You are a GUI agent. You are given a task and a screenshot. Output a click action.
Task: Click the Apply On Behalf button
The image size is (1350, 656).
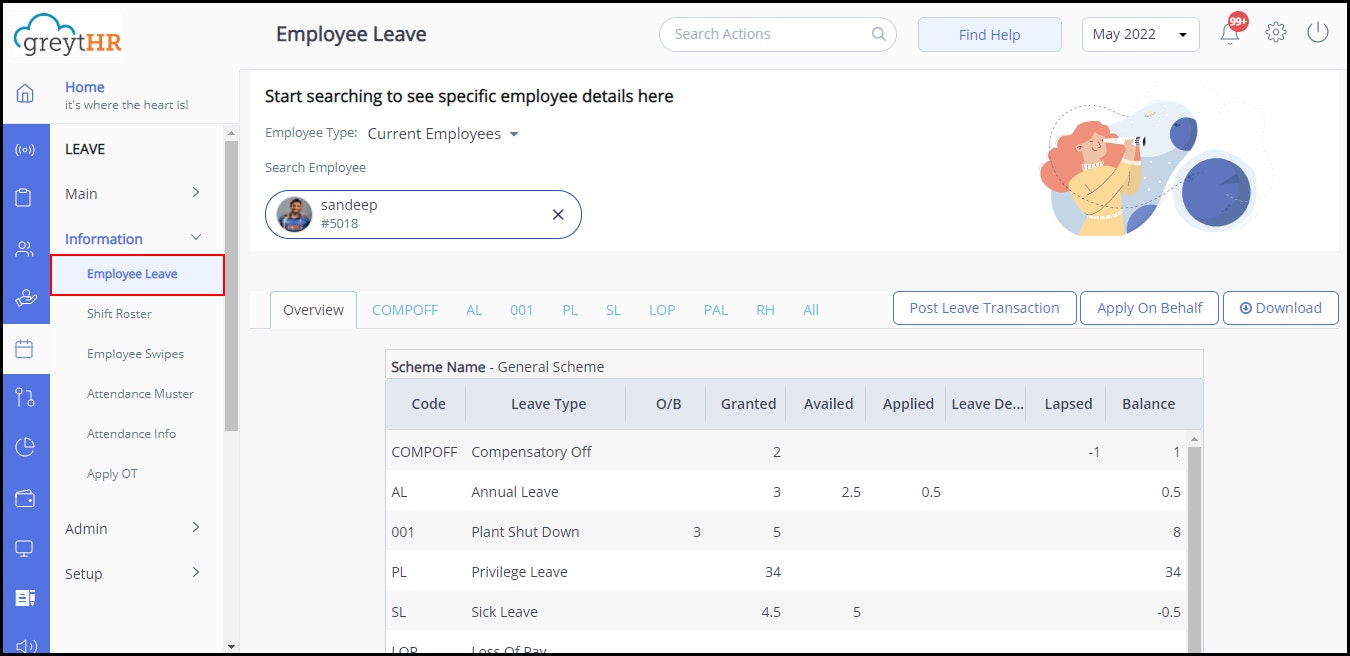coord(1149,308)
